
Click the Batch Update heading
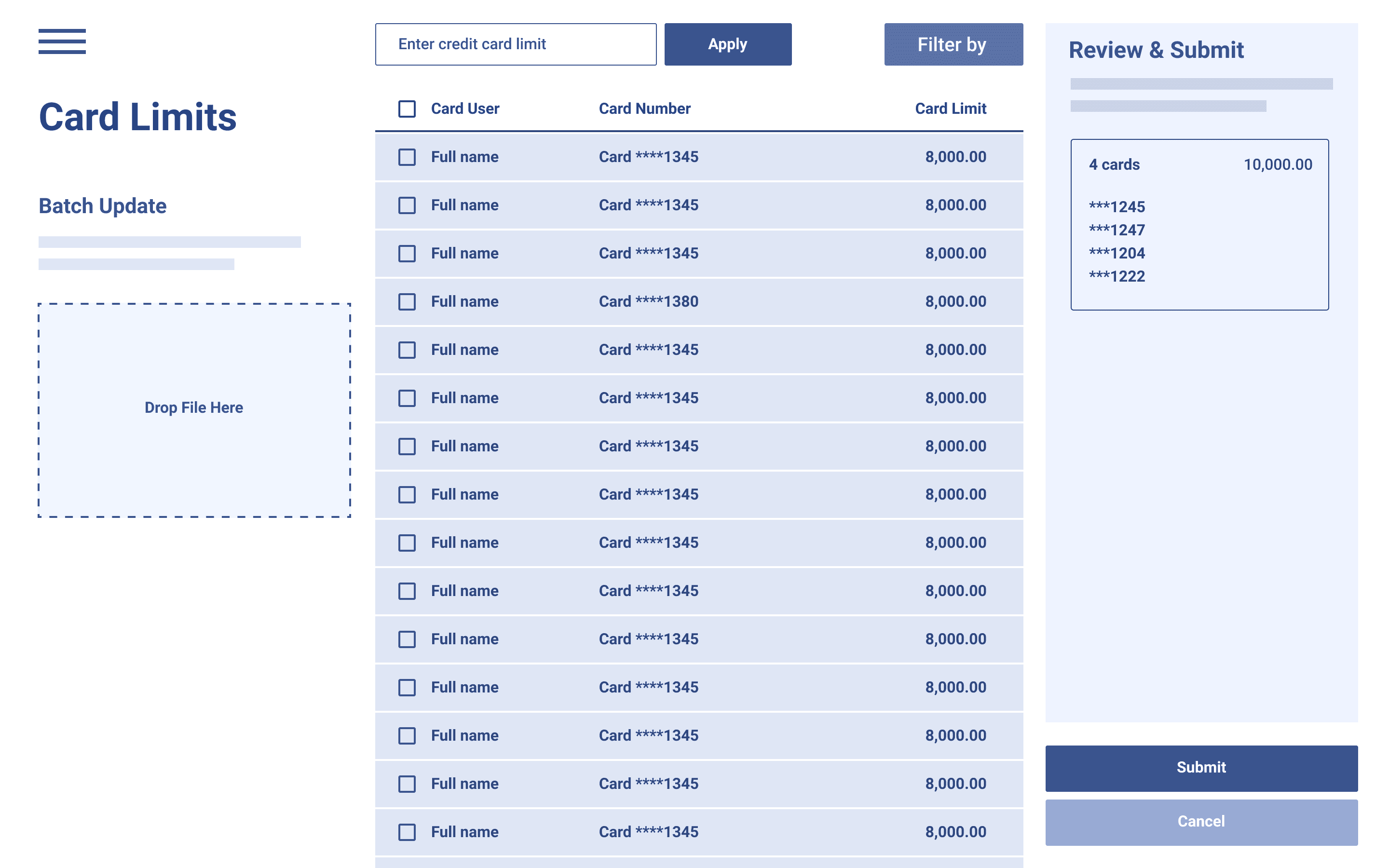click(102, 205)
